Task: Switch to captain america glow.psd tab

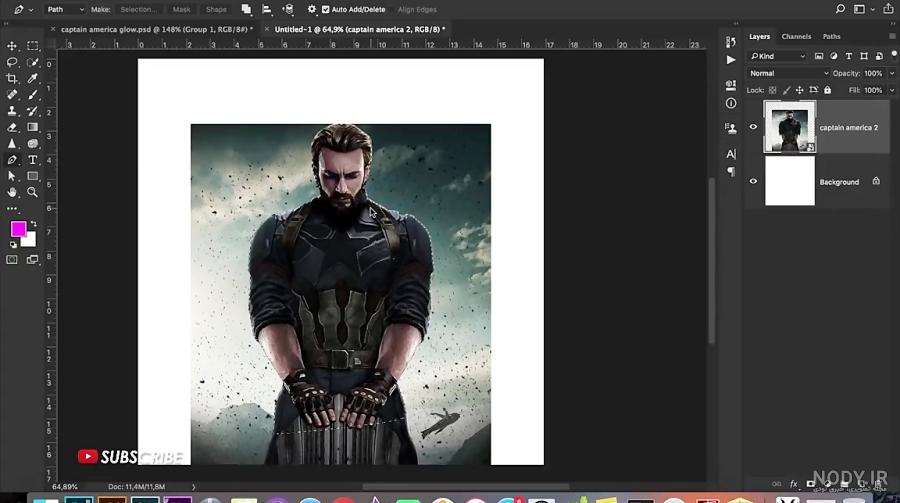Action: click(157, 29)
